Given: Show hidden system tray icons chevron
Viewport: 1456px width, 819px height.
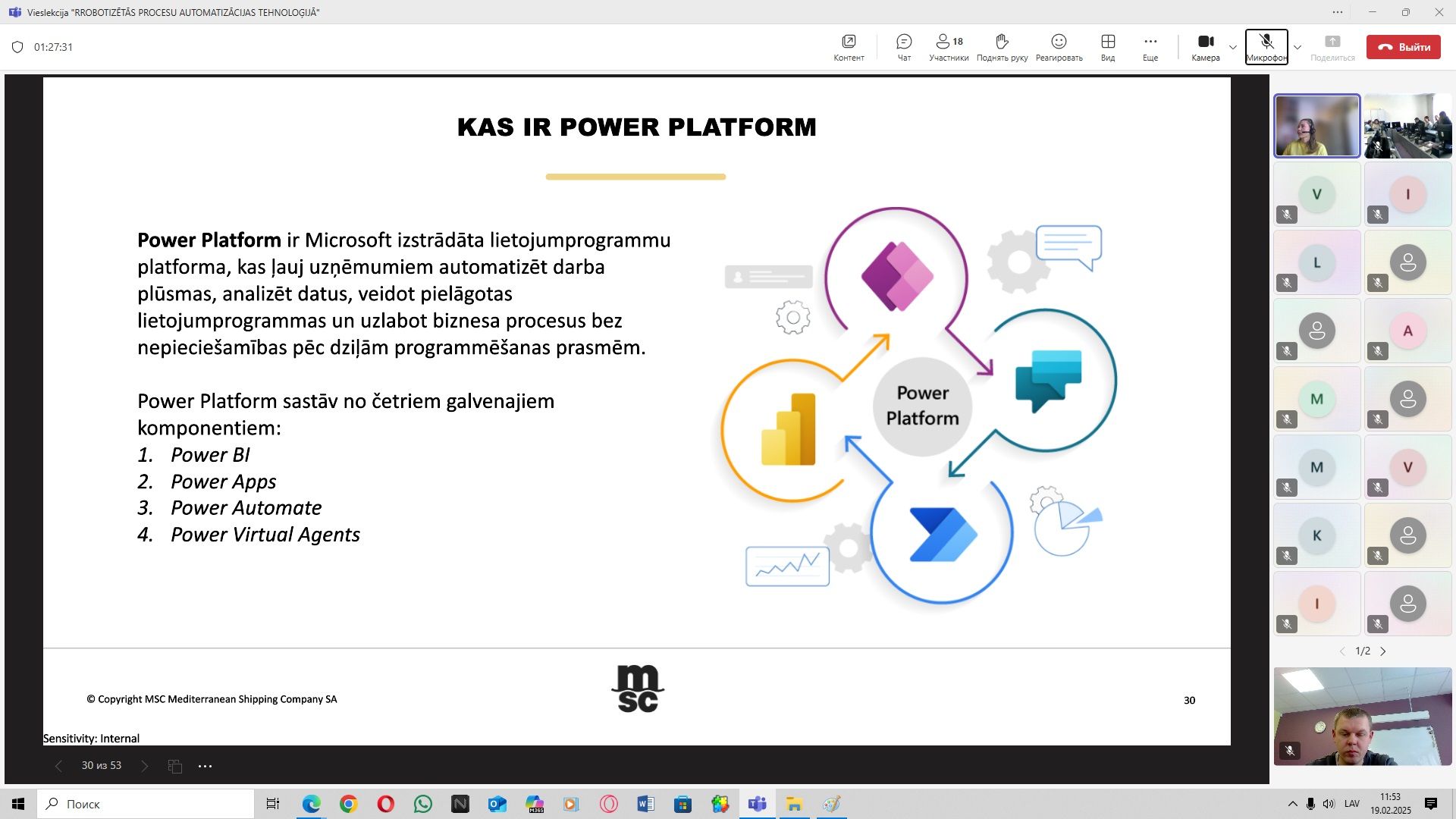Looking at the screenshot, I should click(x=1292, y=804).
